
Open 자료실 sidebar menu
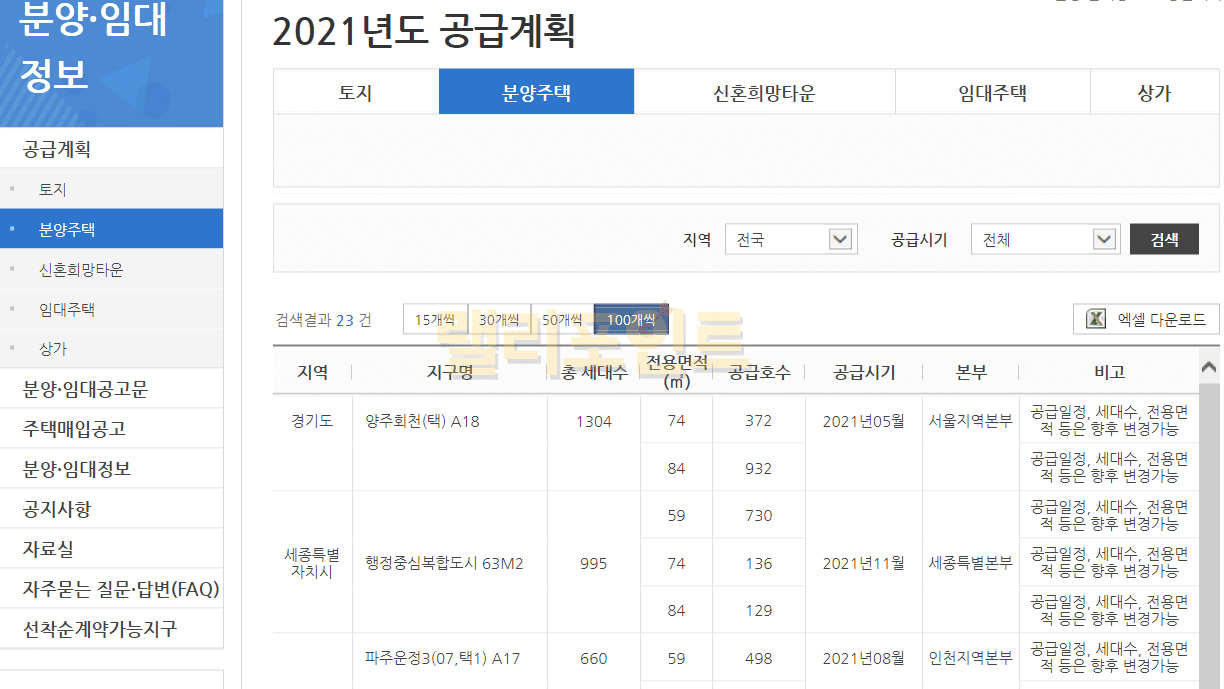pos(111,549)
